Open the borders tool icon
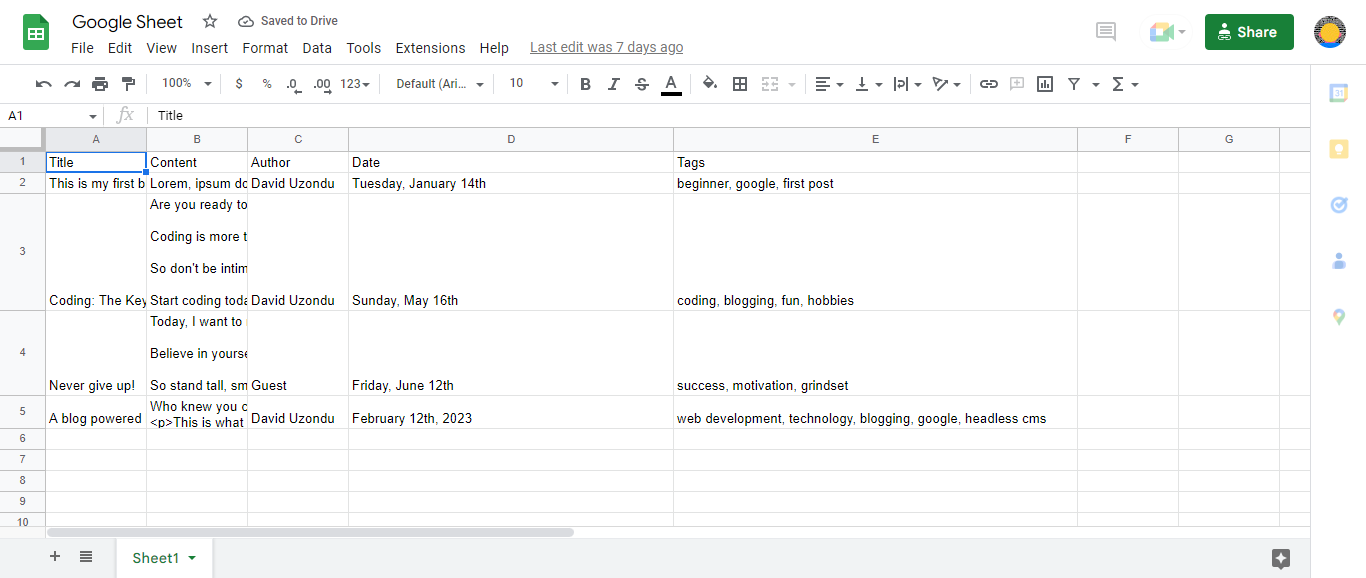Viewport: 1366px width, 578px height. tap(740, 84)
